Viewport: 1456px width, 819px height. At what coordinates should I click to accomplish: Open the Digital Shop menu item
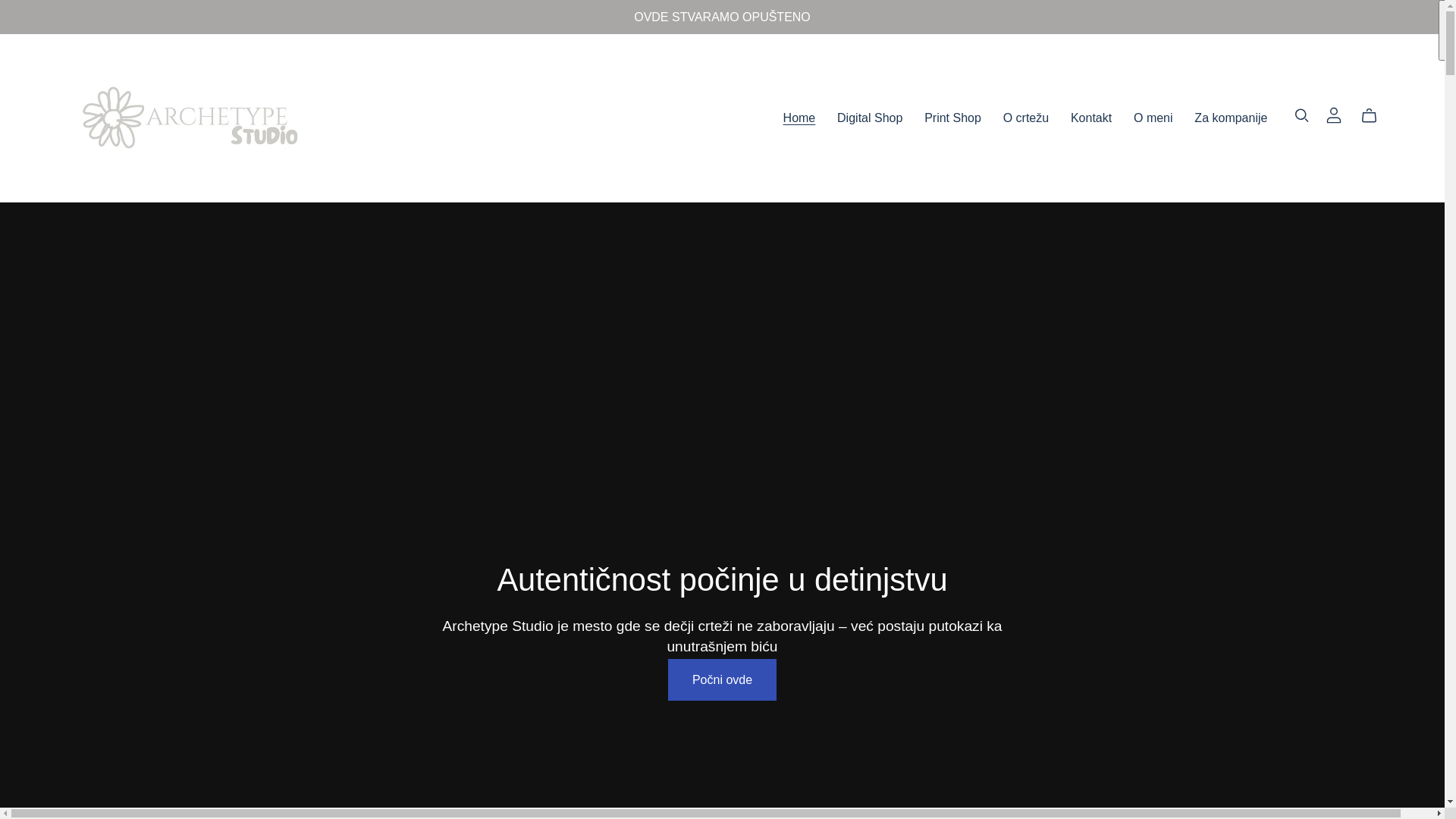click(x=870, y=118)
